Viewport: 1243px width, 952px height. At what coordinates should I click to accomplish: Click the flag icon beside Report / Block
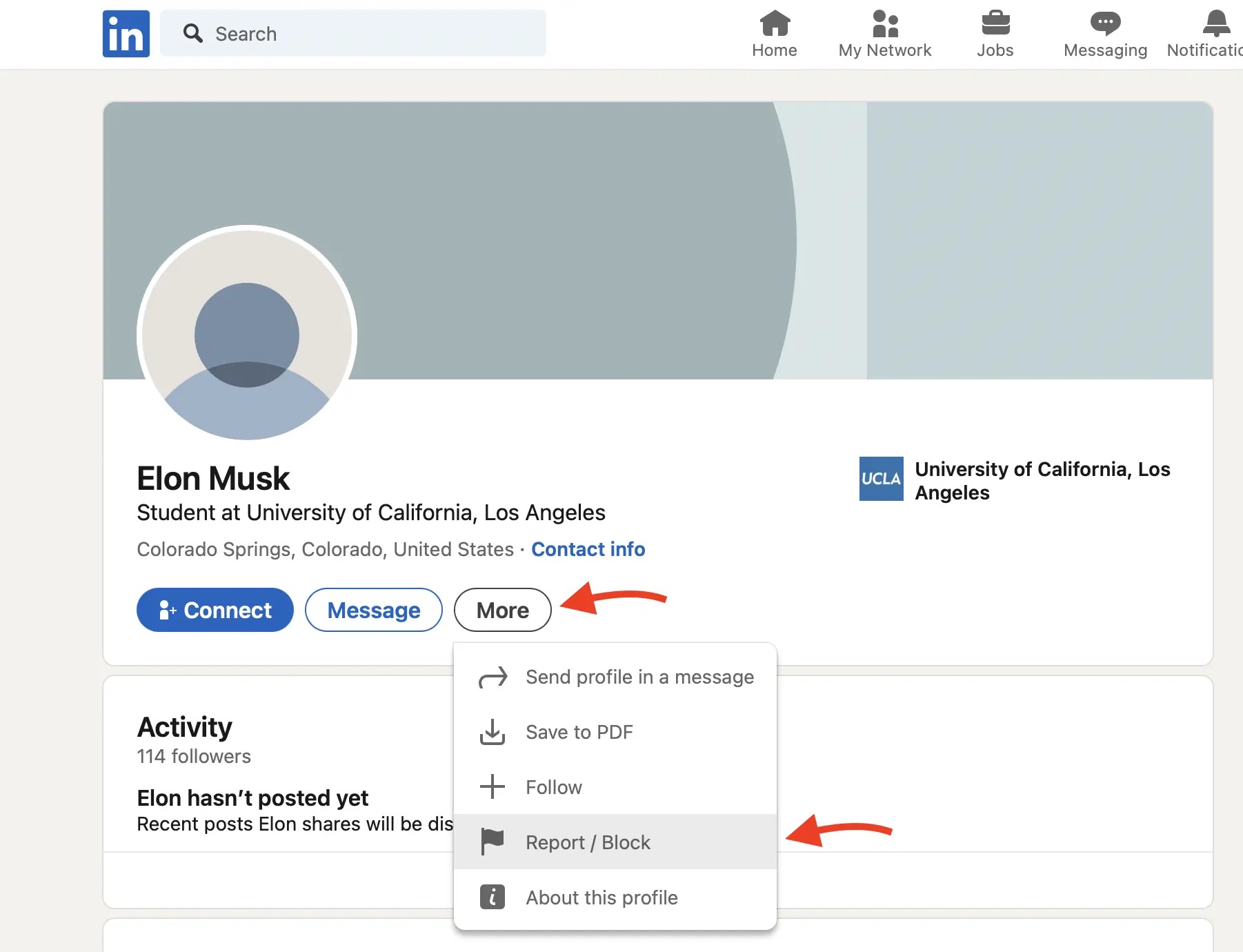coord(492,842)
